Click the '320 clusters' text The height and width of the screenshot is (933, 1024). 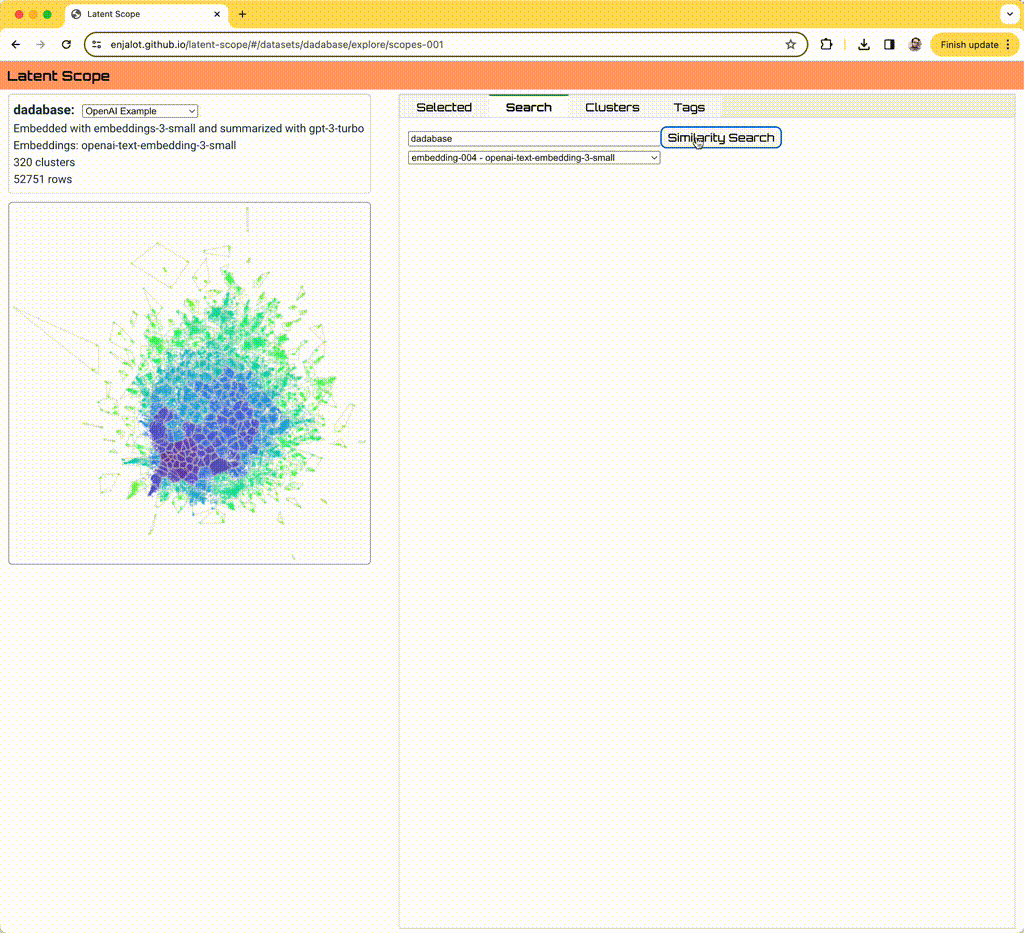click(x=44, y=162)
